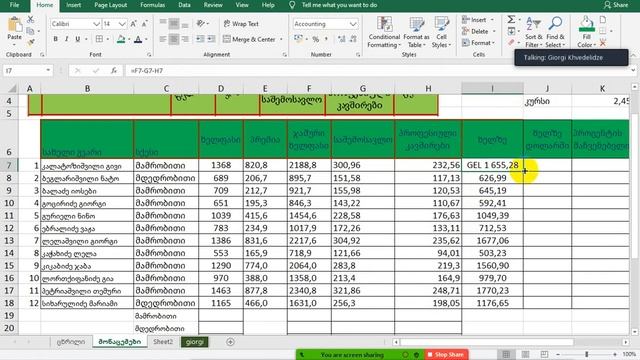Increase font size with the larger A icon
The image size is (640, 360).
(x=133, y=24)
